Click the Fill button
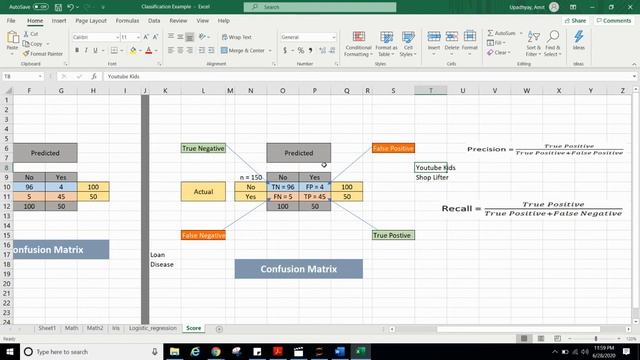This screenshot has height=360, width=640. [496, 43]
